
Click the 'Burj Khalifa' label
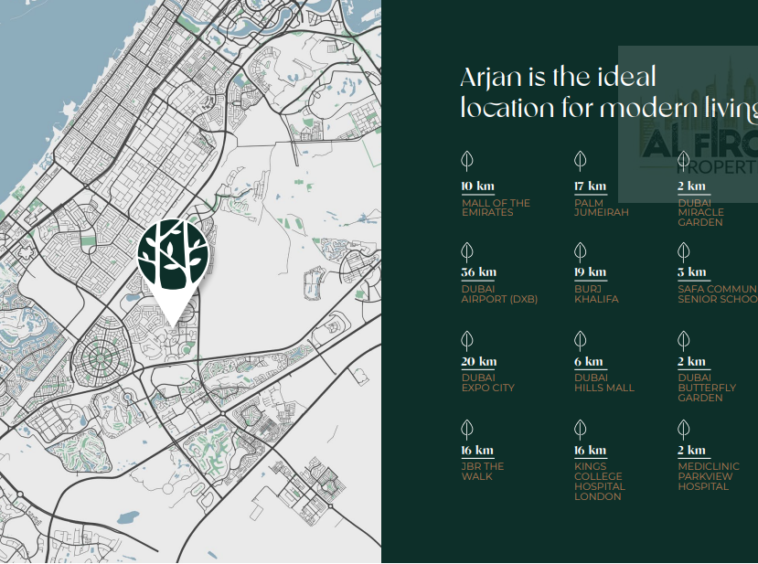tap(597, 294)
